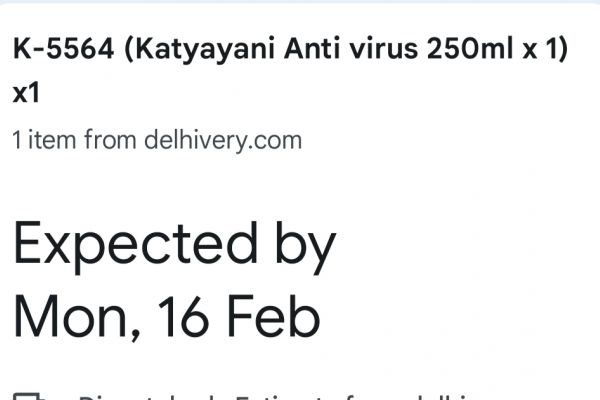This screenshot has width=600, height=400.
Task: Open the delhivery.com source link
Action: [222, 140]
